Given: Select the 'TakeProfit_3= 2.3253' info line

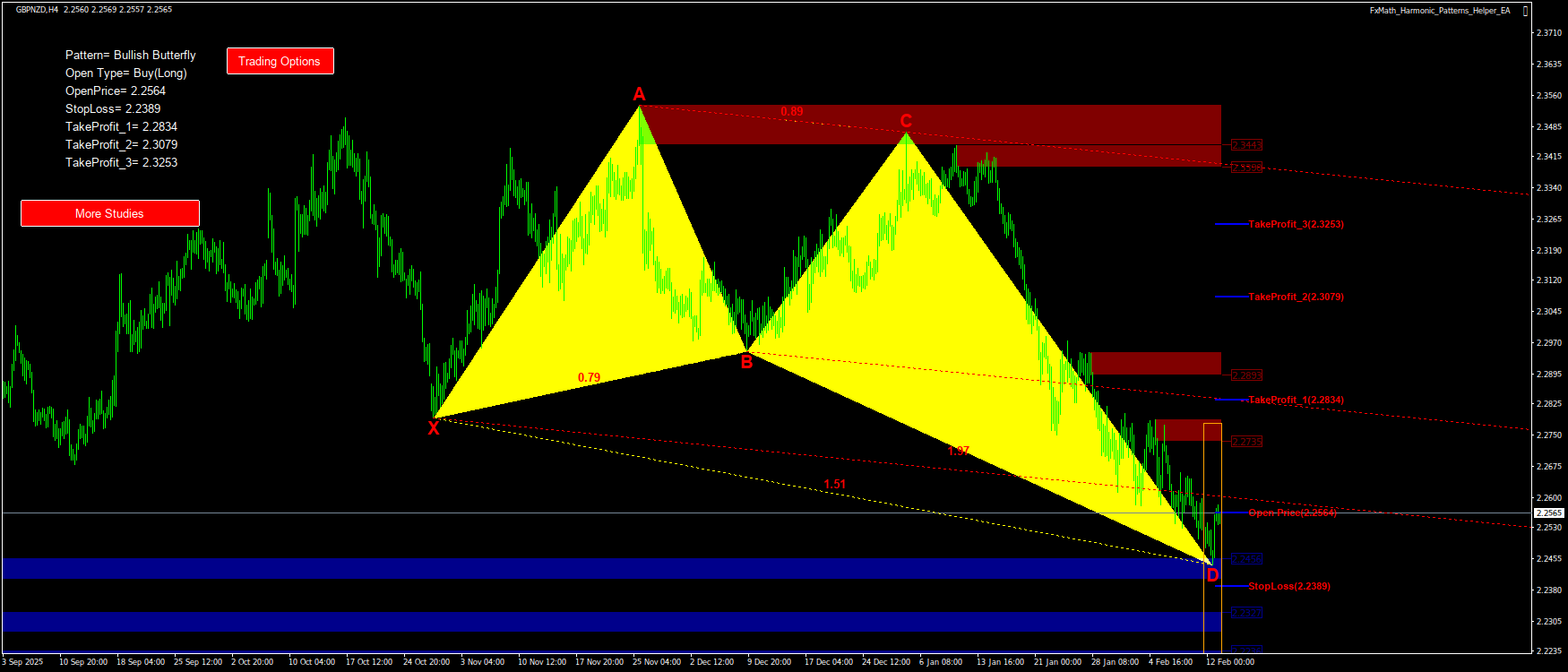Looking at the screenshot, I should pyautogui.click(x=121, y=162).
